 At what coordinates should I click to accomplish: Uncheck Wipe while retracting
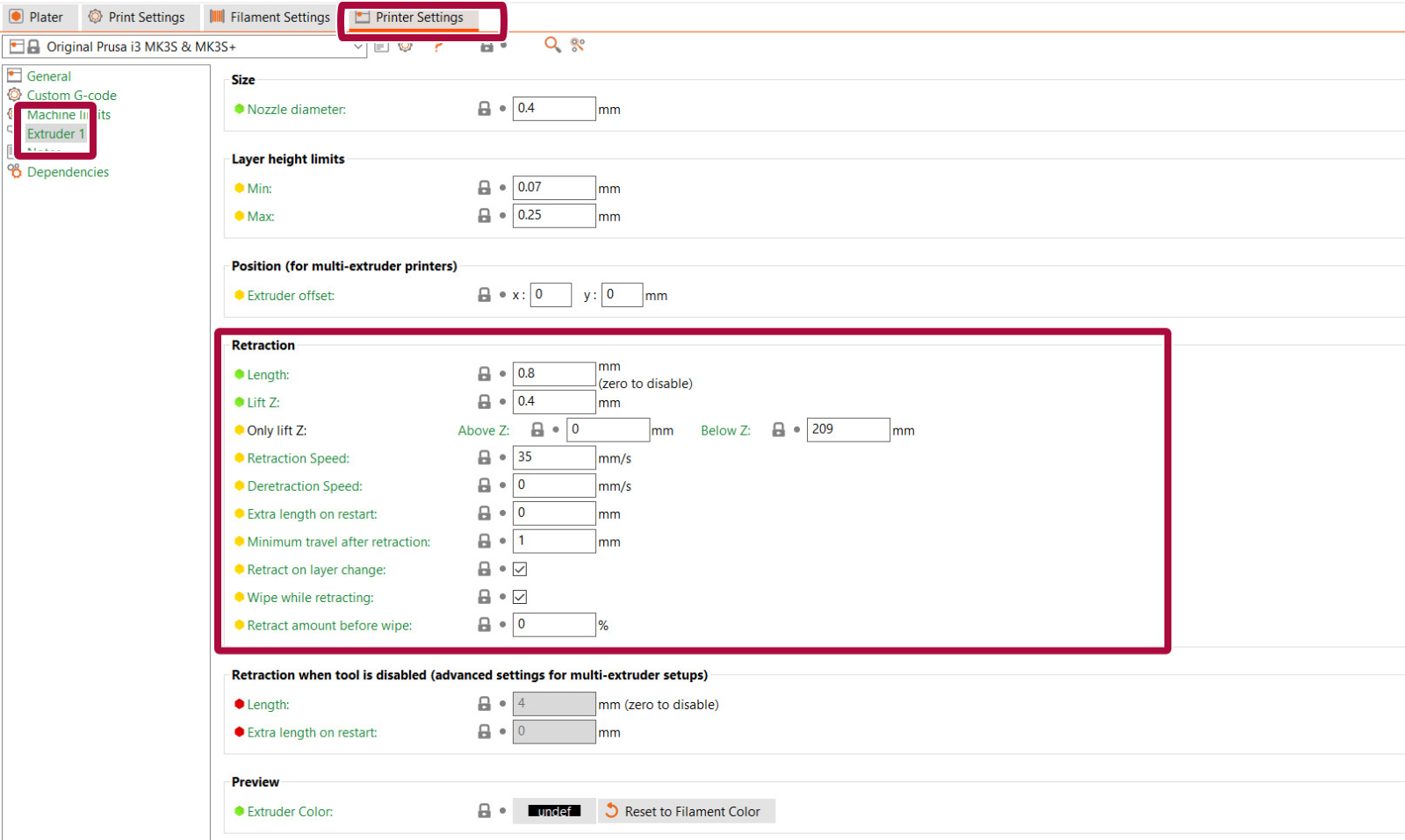(x=520, y=597)
